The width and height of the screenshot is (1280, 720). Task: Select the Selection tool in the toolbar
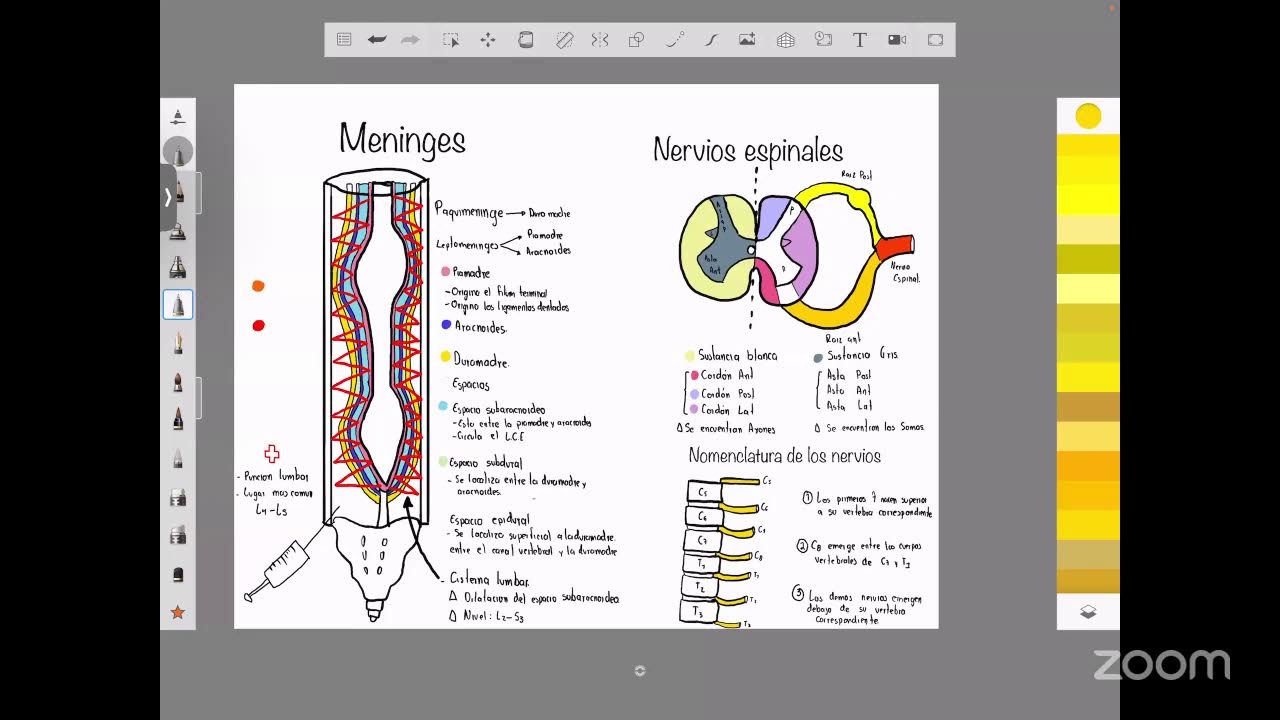(451, 40)
